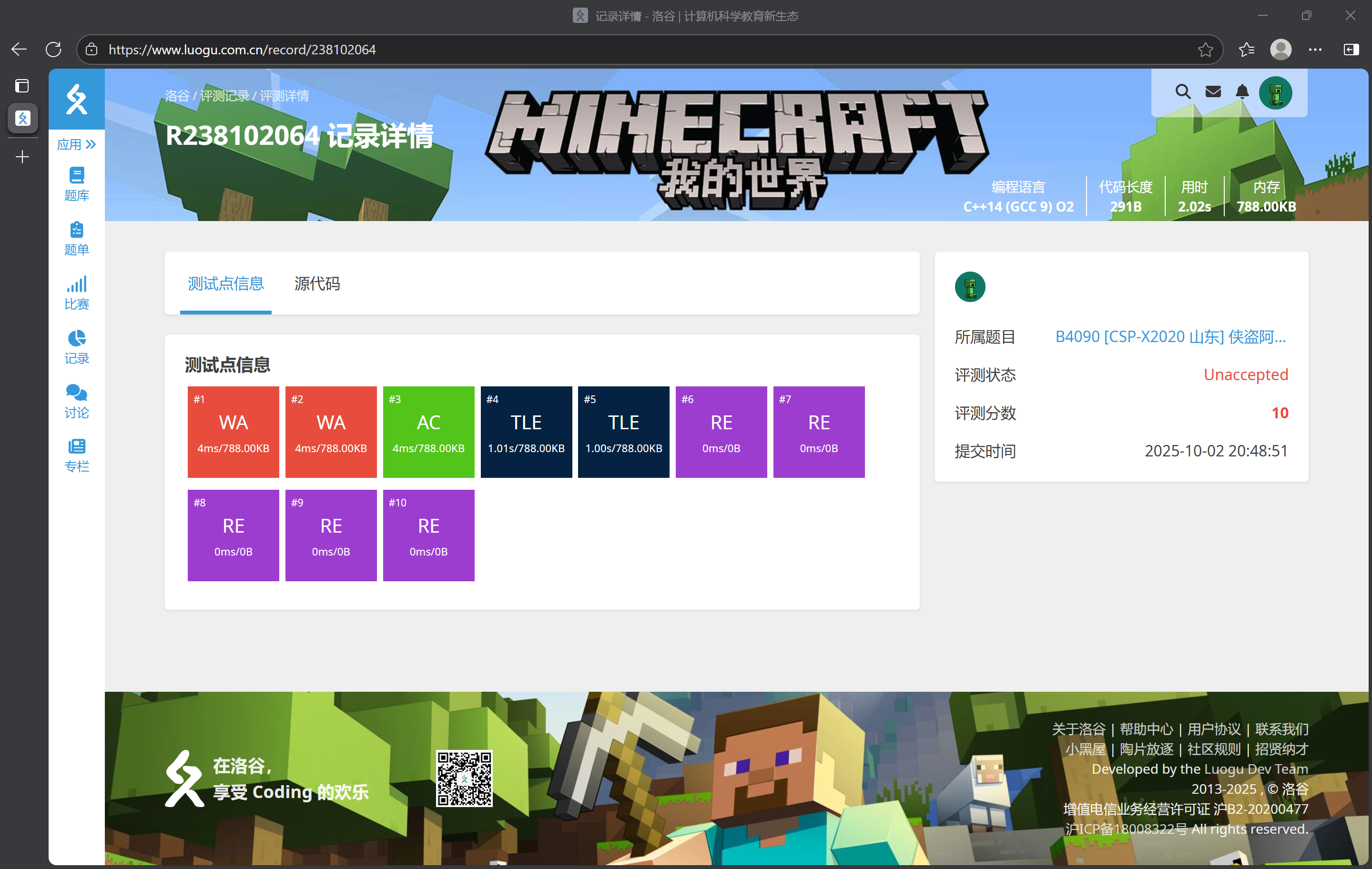Open the notifications bell icon
Screen dimensions: 1372x869
[x=1242, y=91]
